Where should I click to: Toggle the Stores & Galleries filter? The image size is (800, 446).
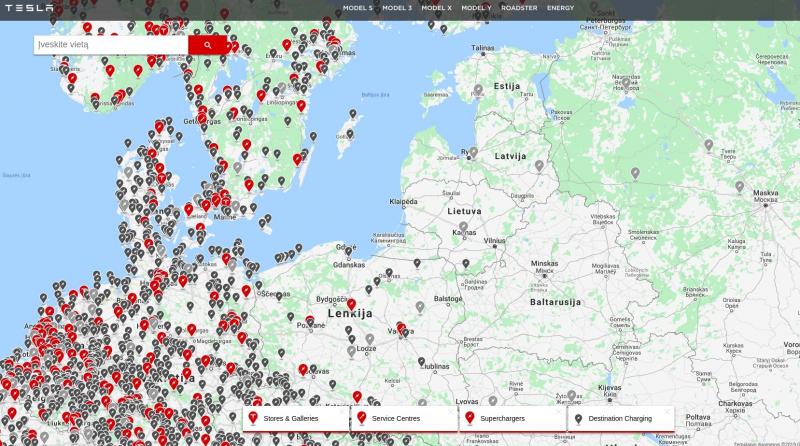(296, 418)
